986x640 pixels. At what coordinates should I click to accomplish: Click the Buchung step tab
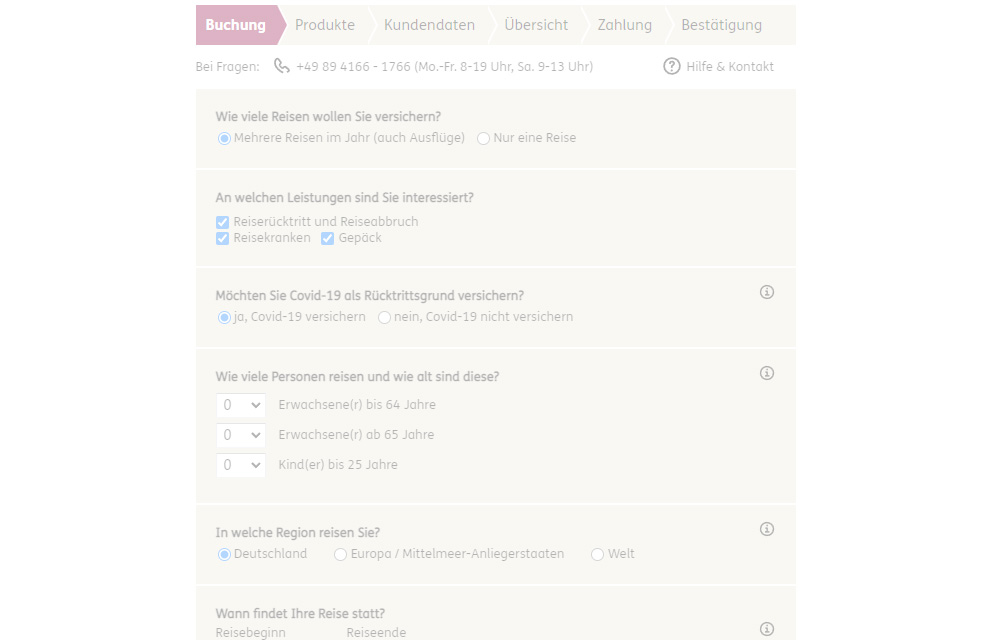coord(236,25)
